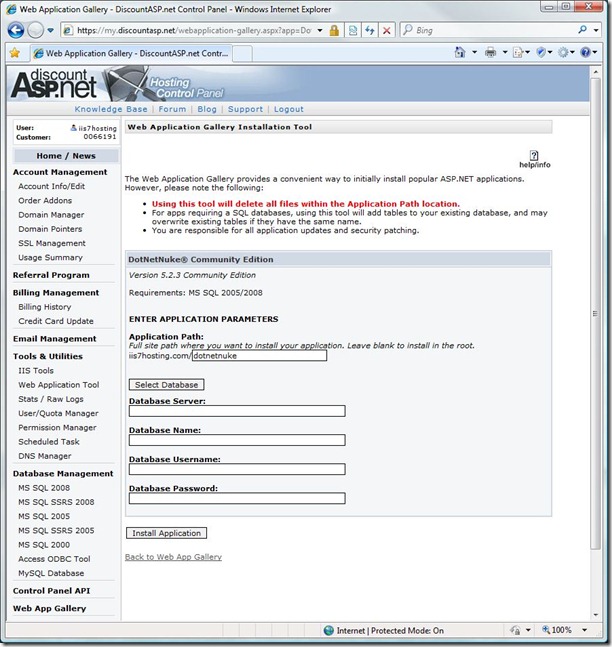Open the address bar URL dropdown
Image resolution: width=612 pixels, height=647 pixels.
point(320,31)
